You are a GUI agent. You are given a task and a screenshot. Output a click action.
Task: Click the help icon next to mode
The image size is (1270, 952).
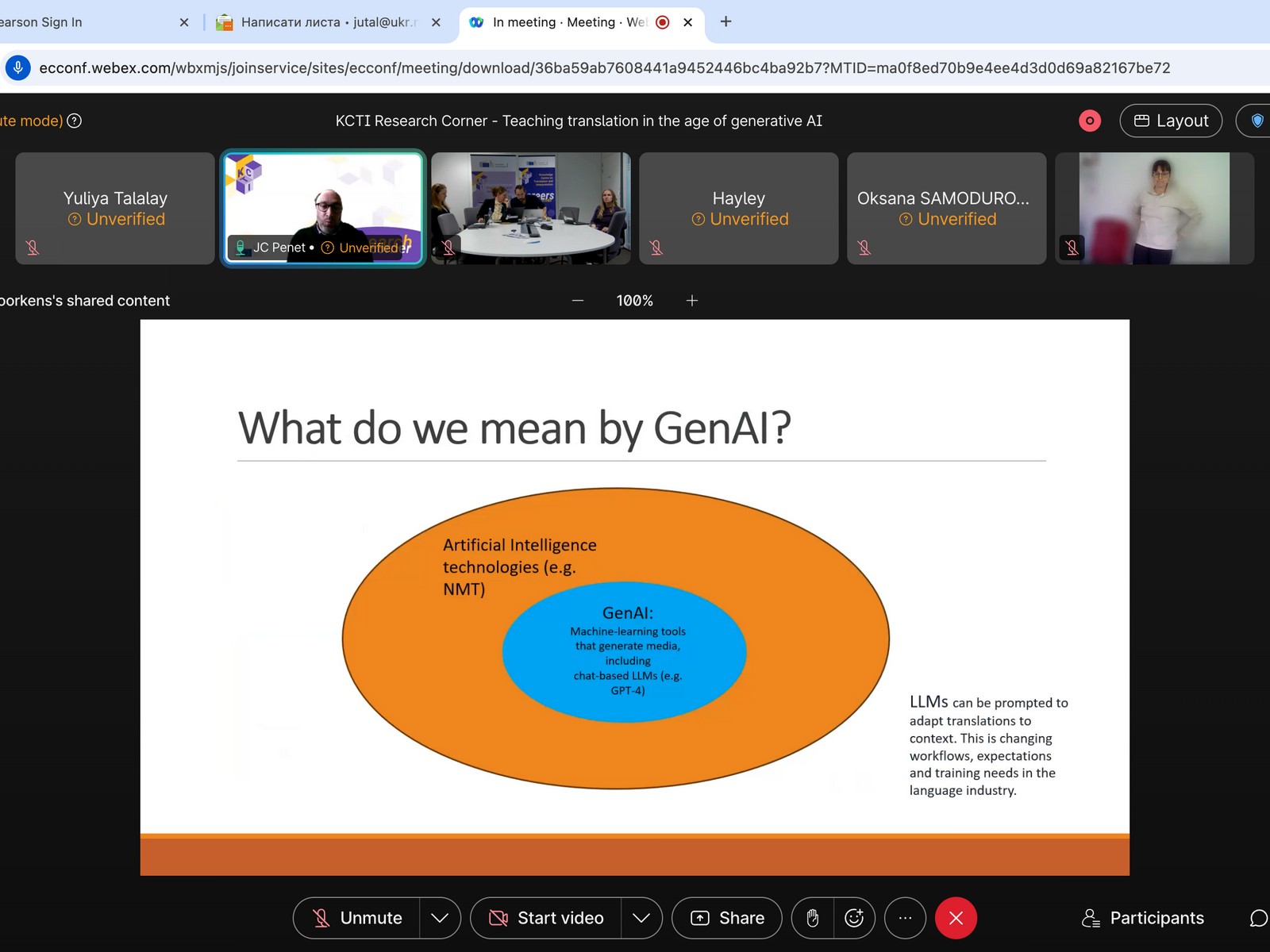[75, 121]
